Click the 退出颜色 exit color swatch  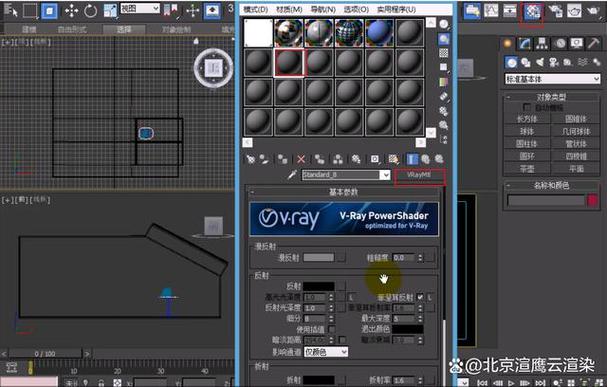408,329
